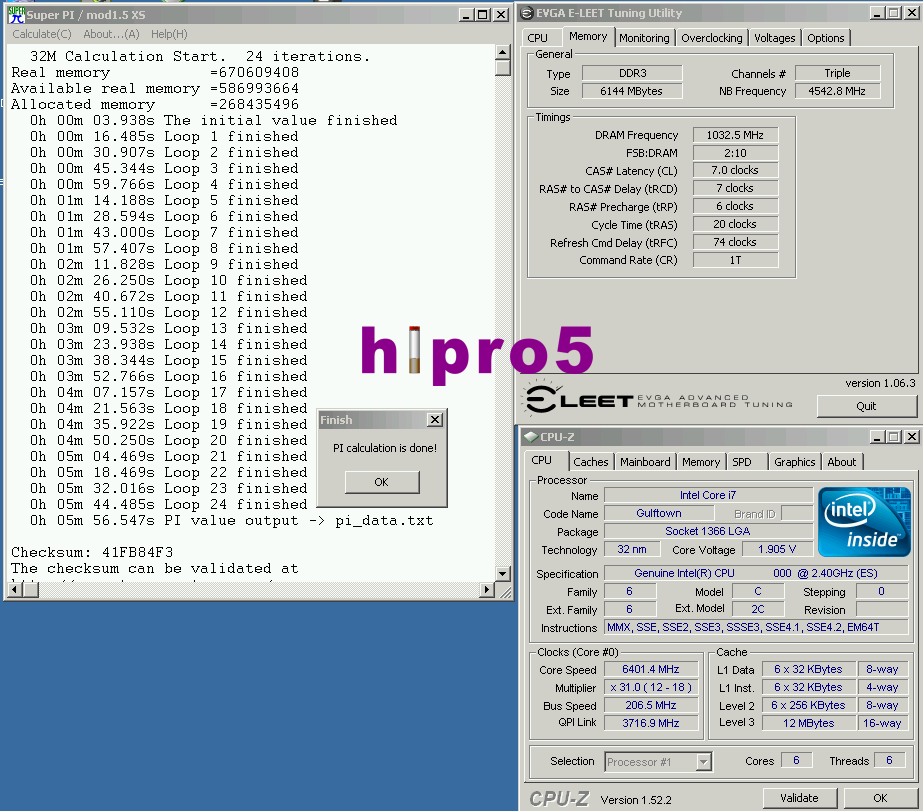Click the Super PI title bar icon
The height and width of the screenshot is (811, 923).
tap(16, 15)
